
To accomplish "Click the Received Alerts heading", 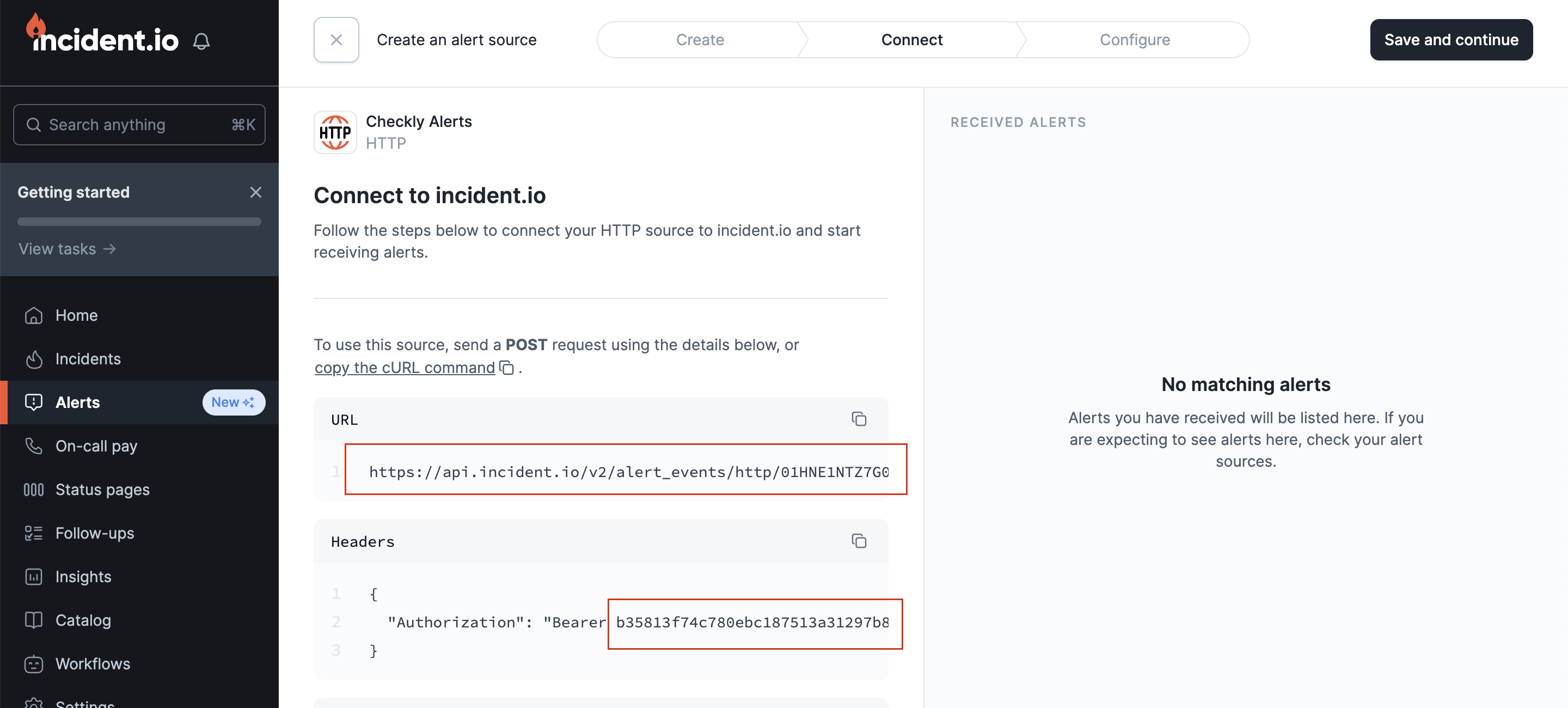I will coord(1018,123).
